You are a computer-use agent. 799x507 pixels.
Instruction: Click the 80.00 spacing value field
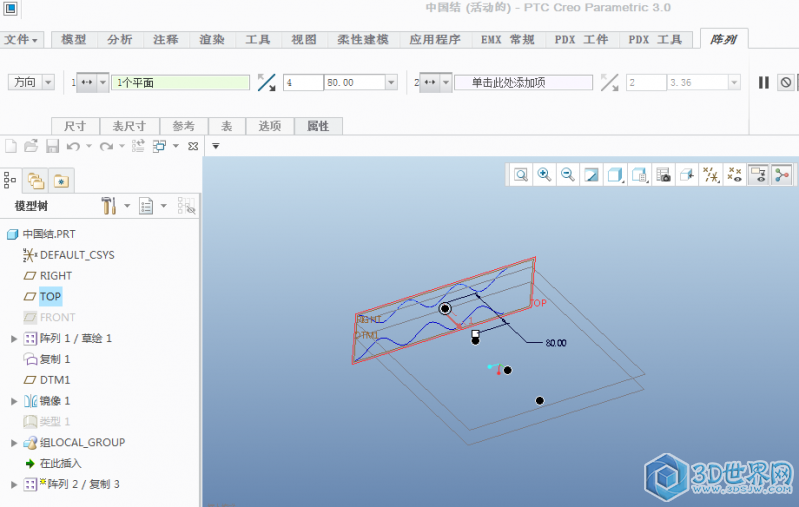(x=355, y=82)
